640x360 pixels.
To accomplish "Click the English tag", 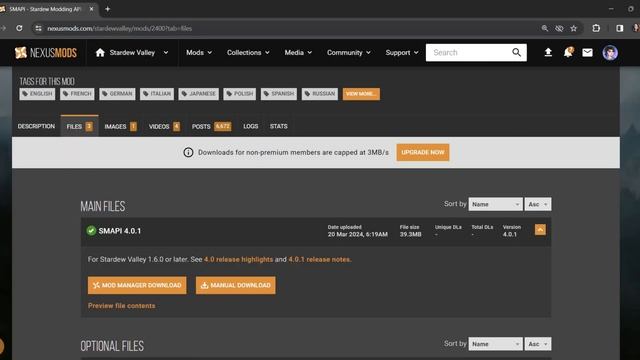I will [x=37, y=94].
